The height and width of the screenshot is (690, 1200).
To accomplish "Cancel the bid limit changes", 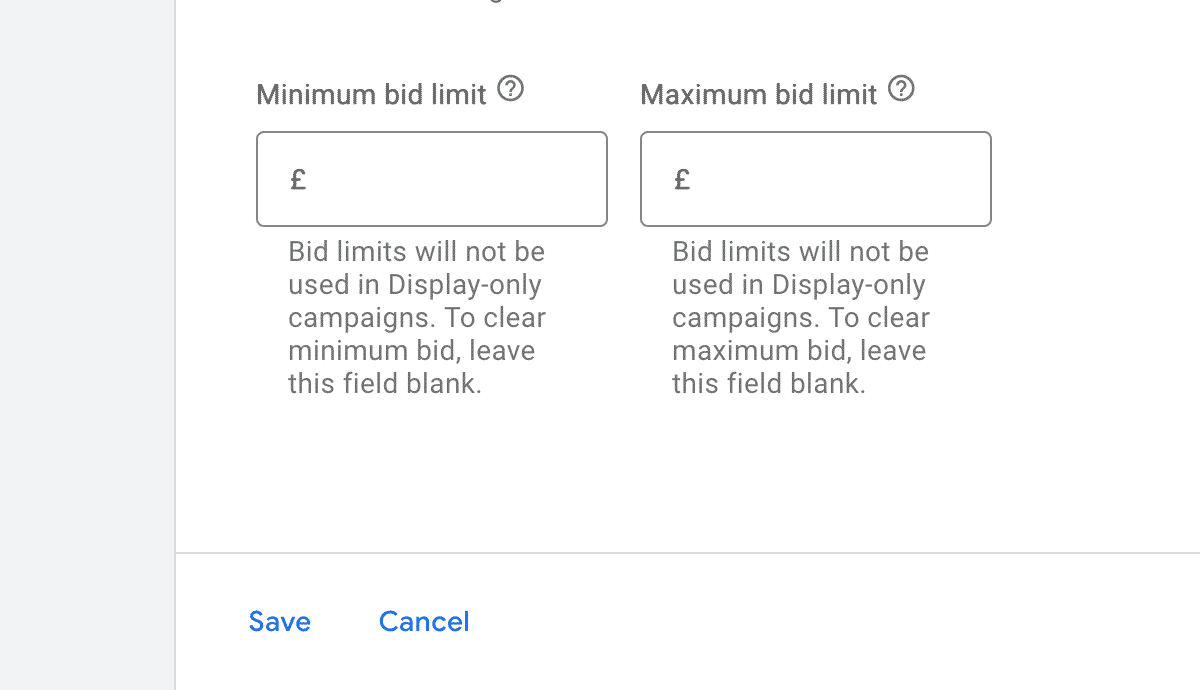I will point(424,621).
